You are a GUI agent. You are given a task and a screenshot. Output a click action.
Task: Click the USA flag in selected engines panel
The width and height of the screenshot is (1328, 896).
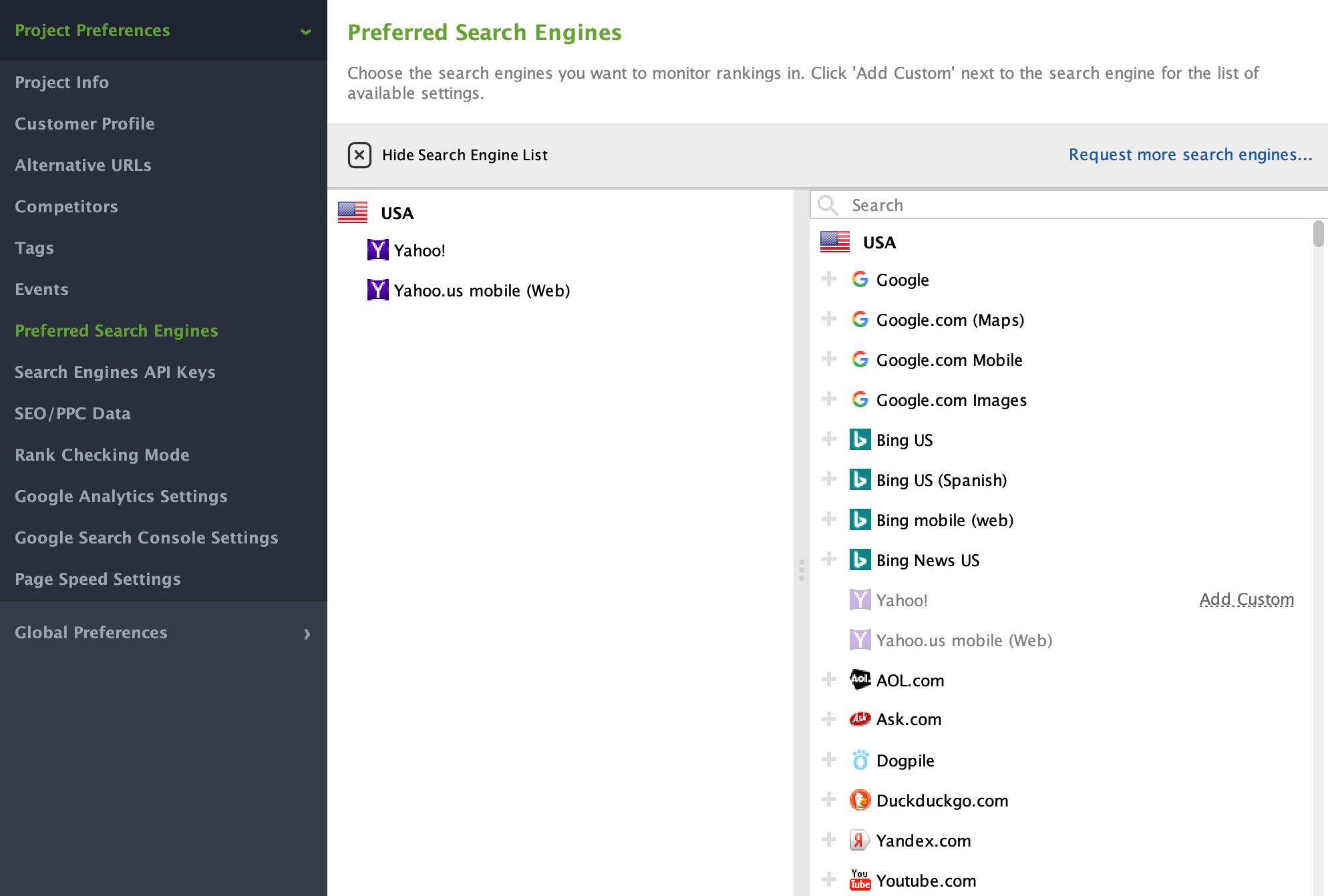point(353,212)
